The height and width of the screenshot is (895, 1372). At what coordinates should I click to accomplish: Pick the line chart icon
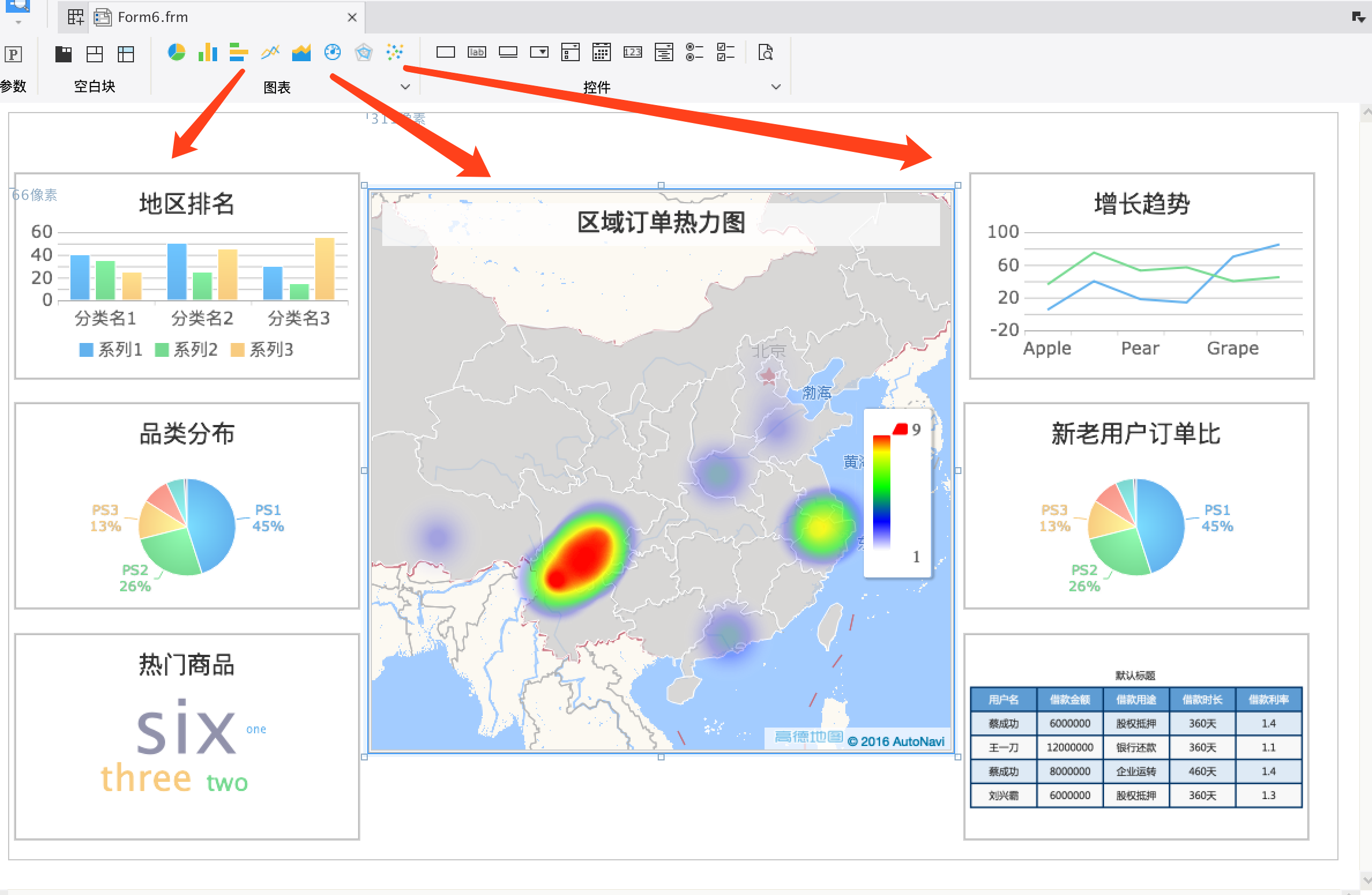(270, 53)
